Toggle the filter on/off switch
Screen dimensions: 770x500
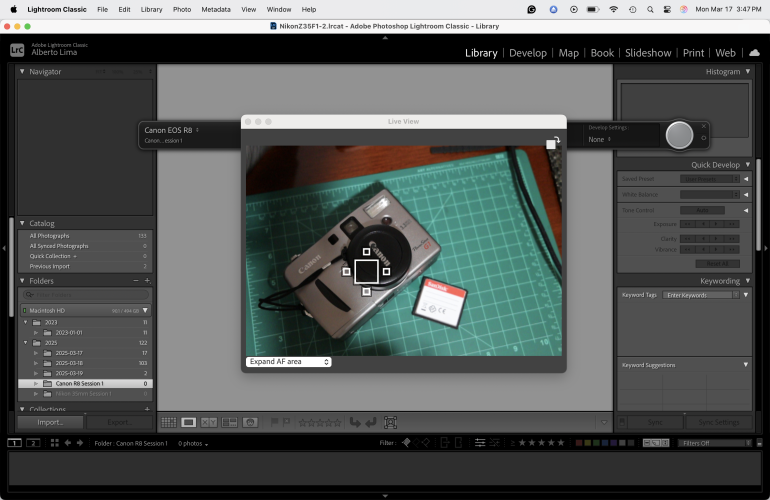(759, 443)
